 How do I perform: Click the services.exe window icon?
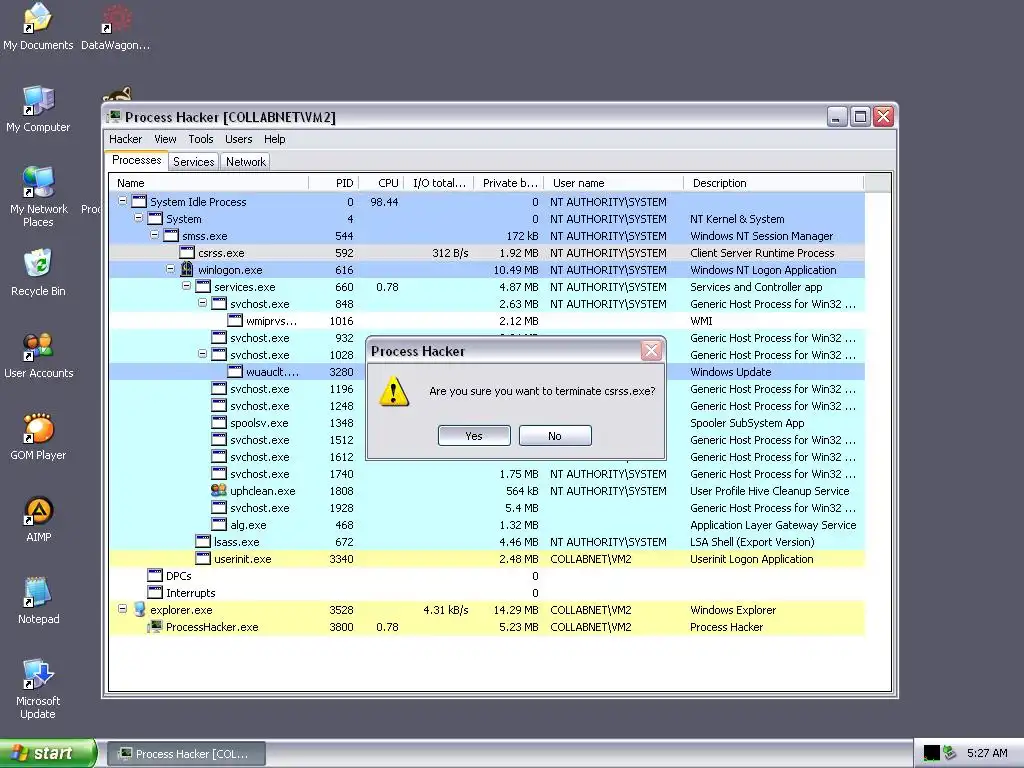203,287
